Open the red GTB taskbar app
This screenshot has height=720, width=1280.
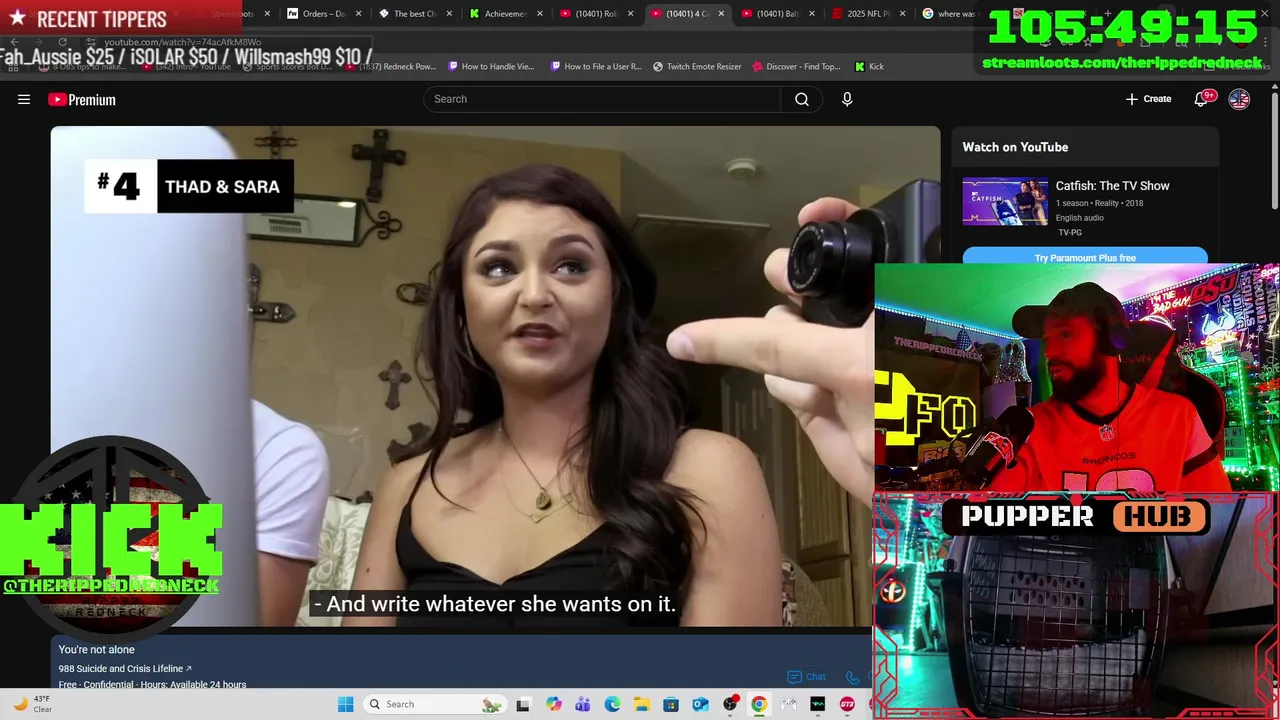point(847,704)
